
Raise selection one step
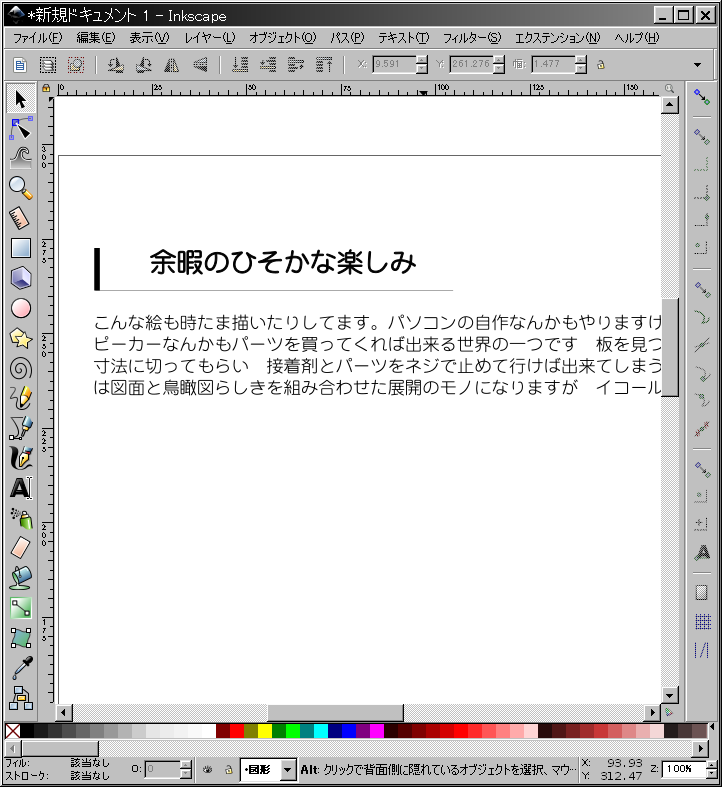[x=296, y=65]
